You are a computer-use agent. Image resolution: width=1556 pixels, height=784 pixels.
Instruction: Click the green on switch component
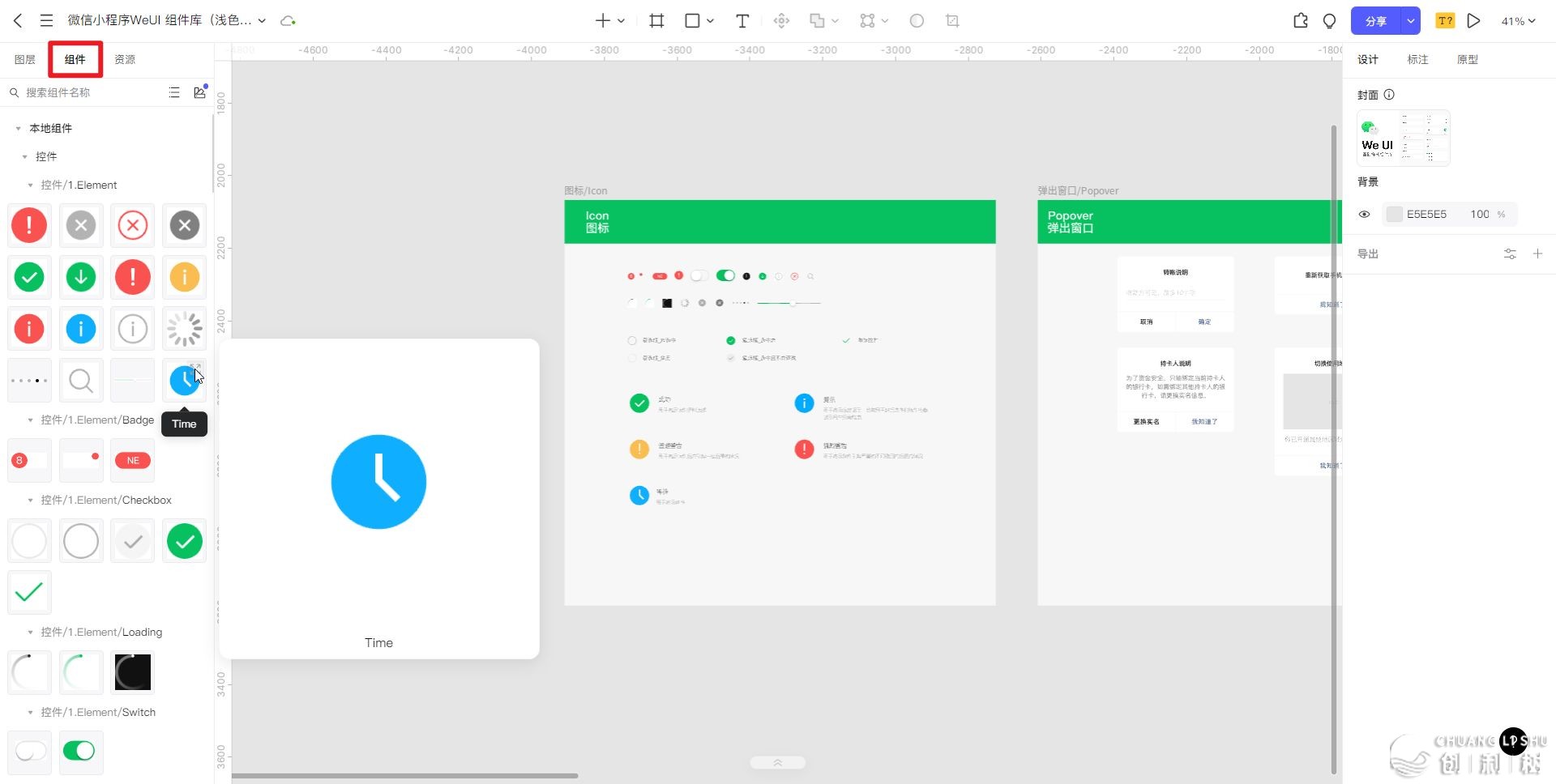(x=79, y=751)
